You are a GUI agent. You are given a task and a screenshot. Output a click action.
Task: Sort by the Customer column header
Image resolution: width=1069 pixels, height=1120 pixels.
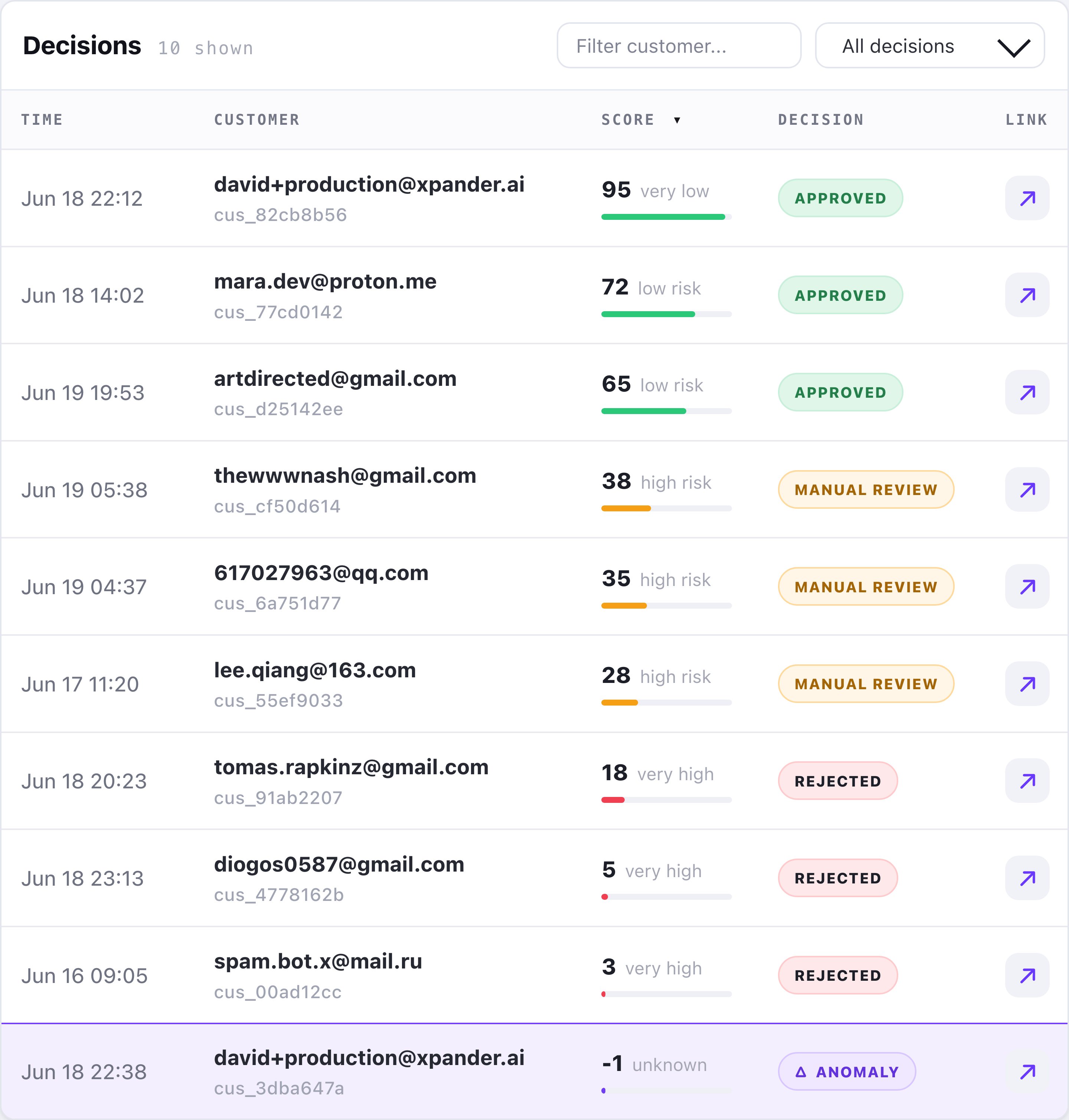257,120
